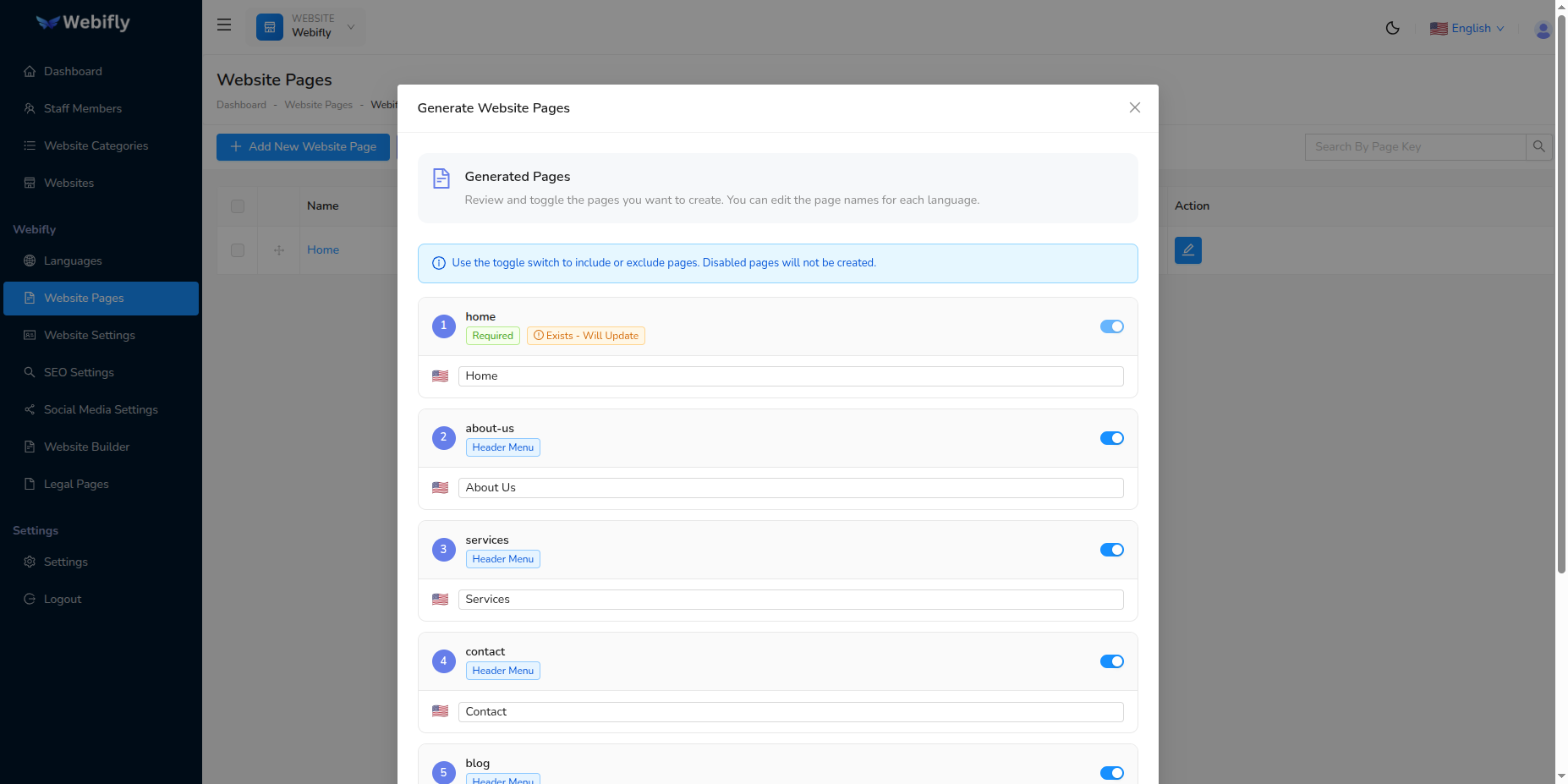Launch the Website Builder
The width and height of the screenshot is (1568, 784).
pyautogui.click(x=86, y=447)
